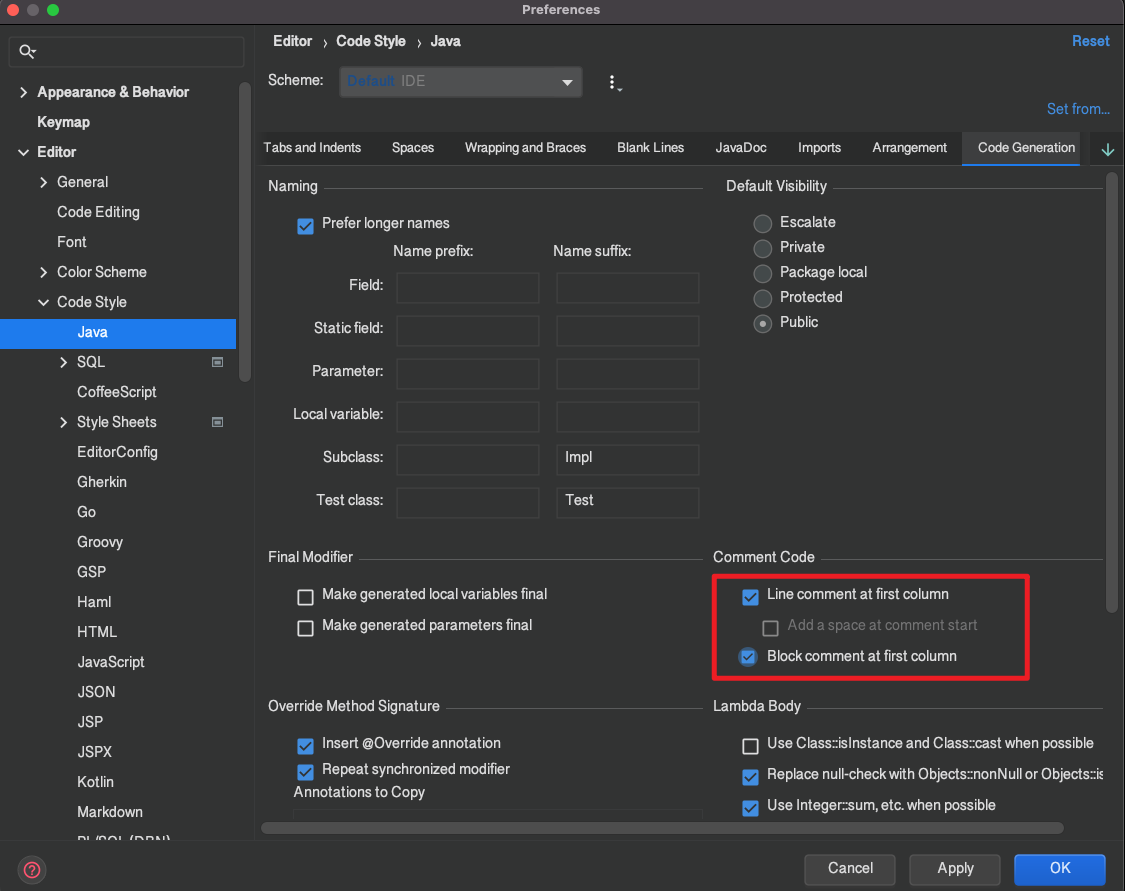Collapse the Editor tree section
Image resolution: width=1125 pixels, height=891 pixels.
[24, 152]
